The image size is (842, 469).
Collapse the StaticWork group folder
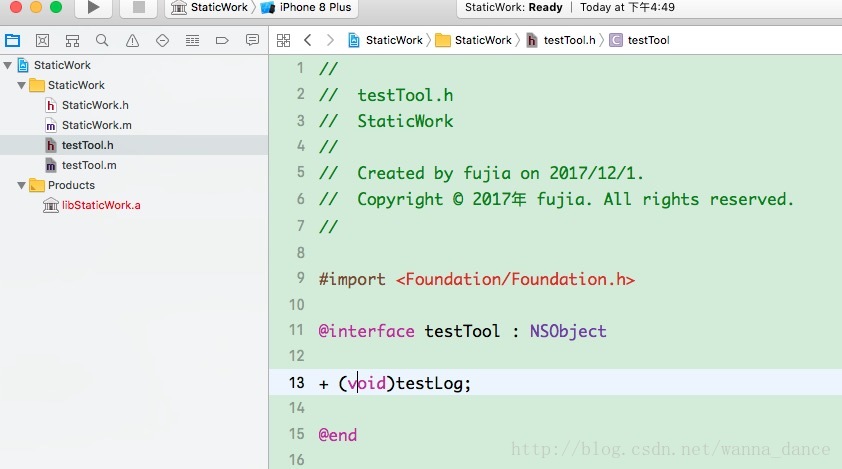click(x=21, y=85)
